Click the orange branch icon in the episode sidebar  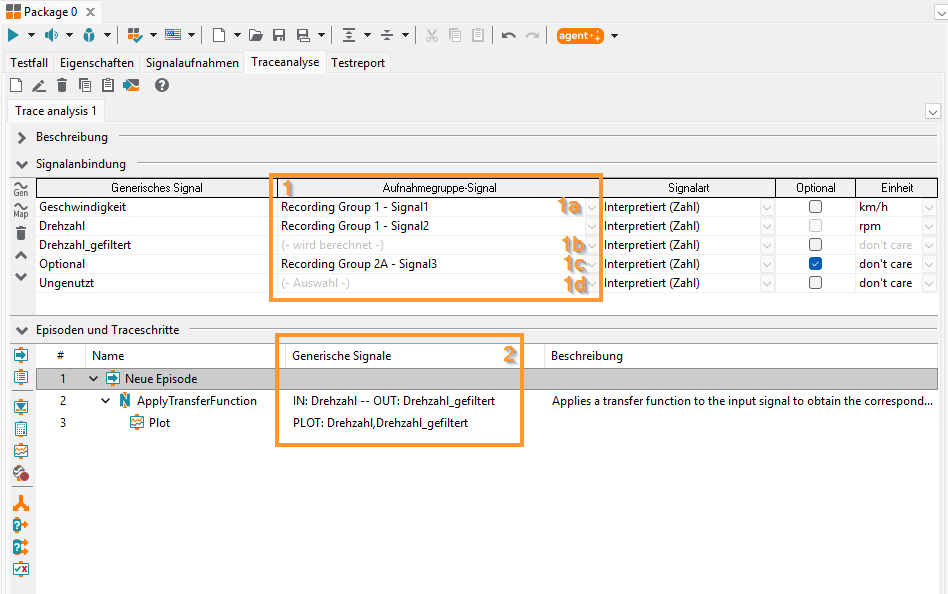pyautogui.click(x=21, y=503)
